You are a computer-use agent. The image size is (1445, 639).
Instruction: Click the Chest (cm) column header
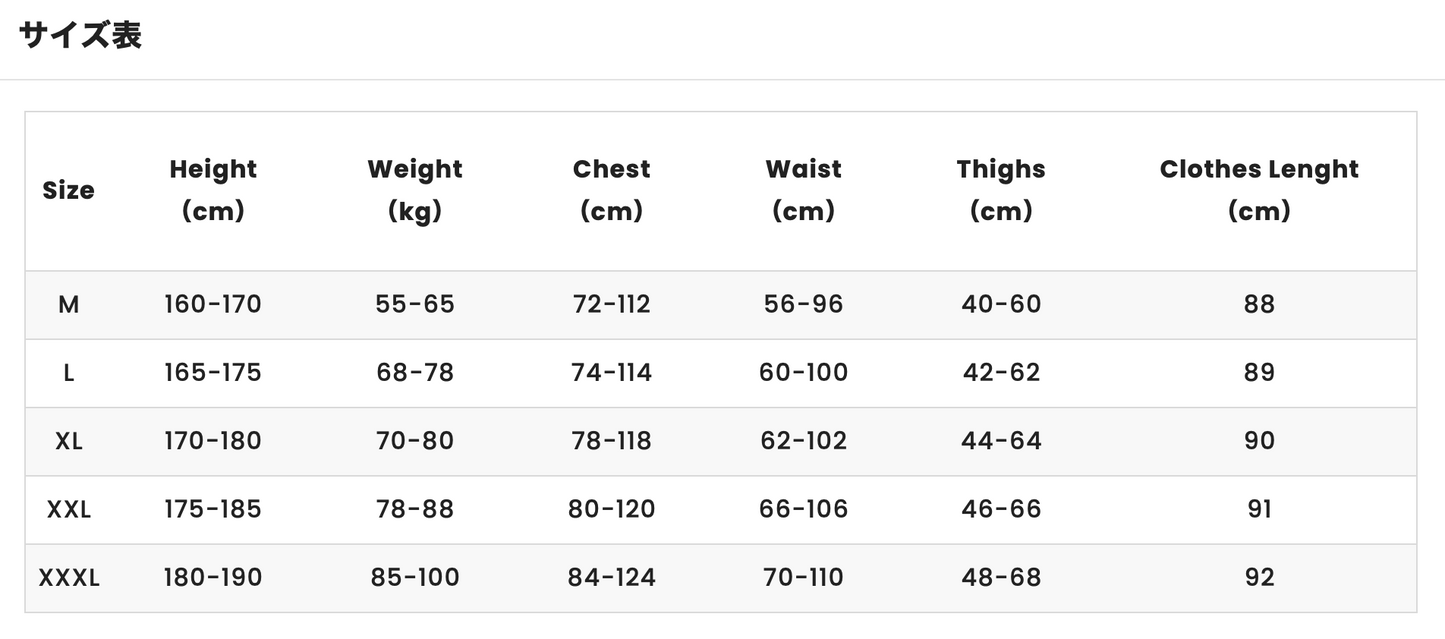pos(612,190)
